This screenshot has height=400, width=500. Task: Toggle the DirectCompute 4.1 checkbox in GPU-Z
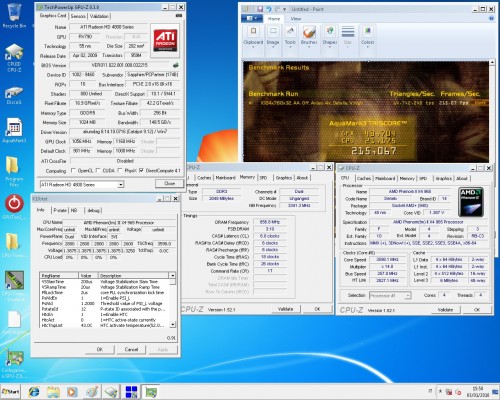point(141,171)
